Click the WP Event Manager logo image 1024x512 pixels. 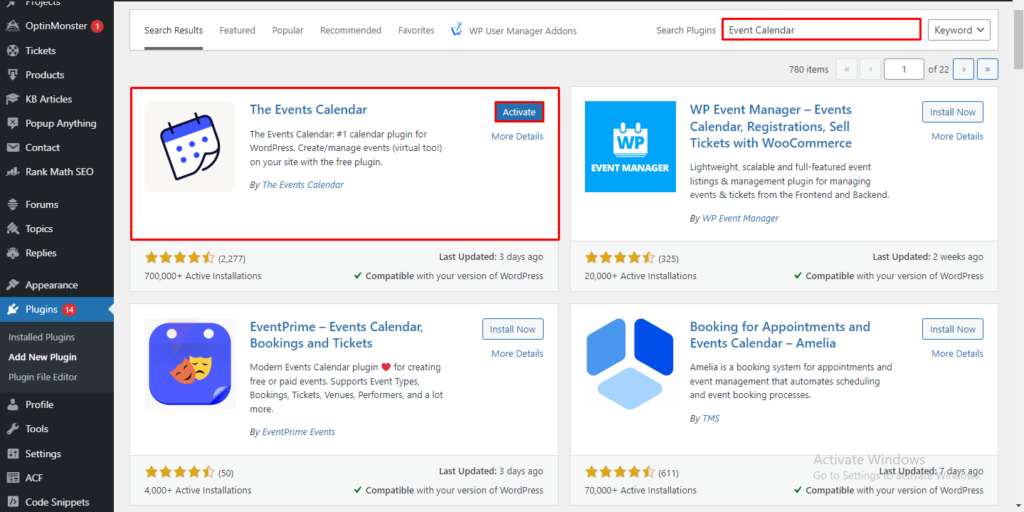click(x=630, y=146)
